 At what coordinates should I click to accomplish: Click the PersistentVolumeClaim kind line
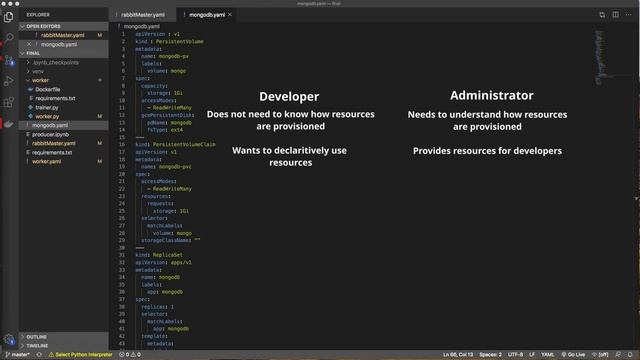[x=176, y=144]
